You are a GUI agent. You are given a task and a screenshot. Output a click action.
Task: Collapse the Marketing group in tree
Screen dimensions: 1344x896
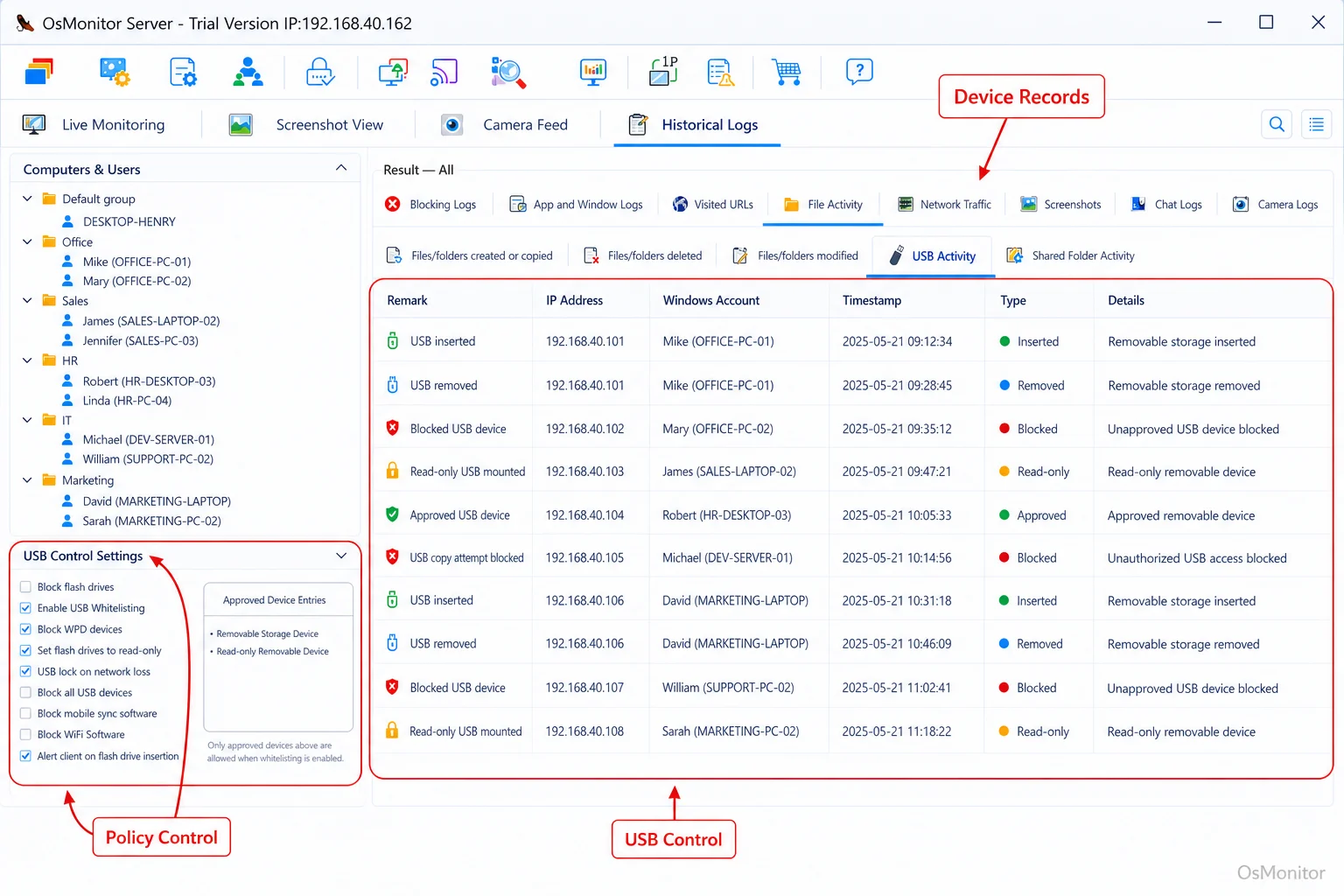click(x=27, y=479)
